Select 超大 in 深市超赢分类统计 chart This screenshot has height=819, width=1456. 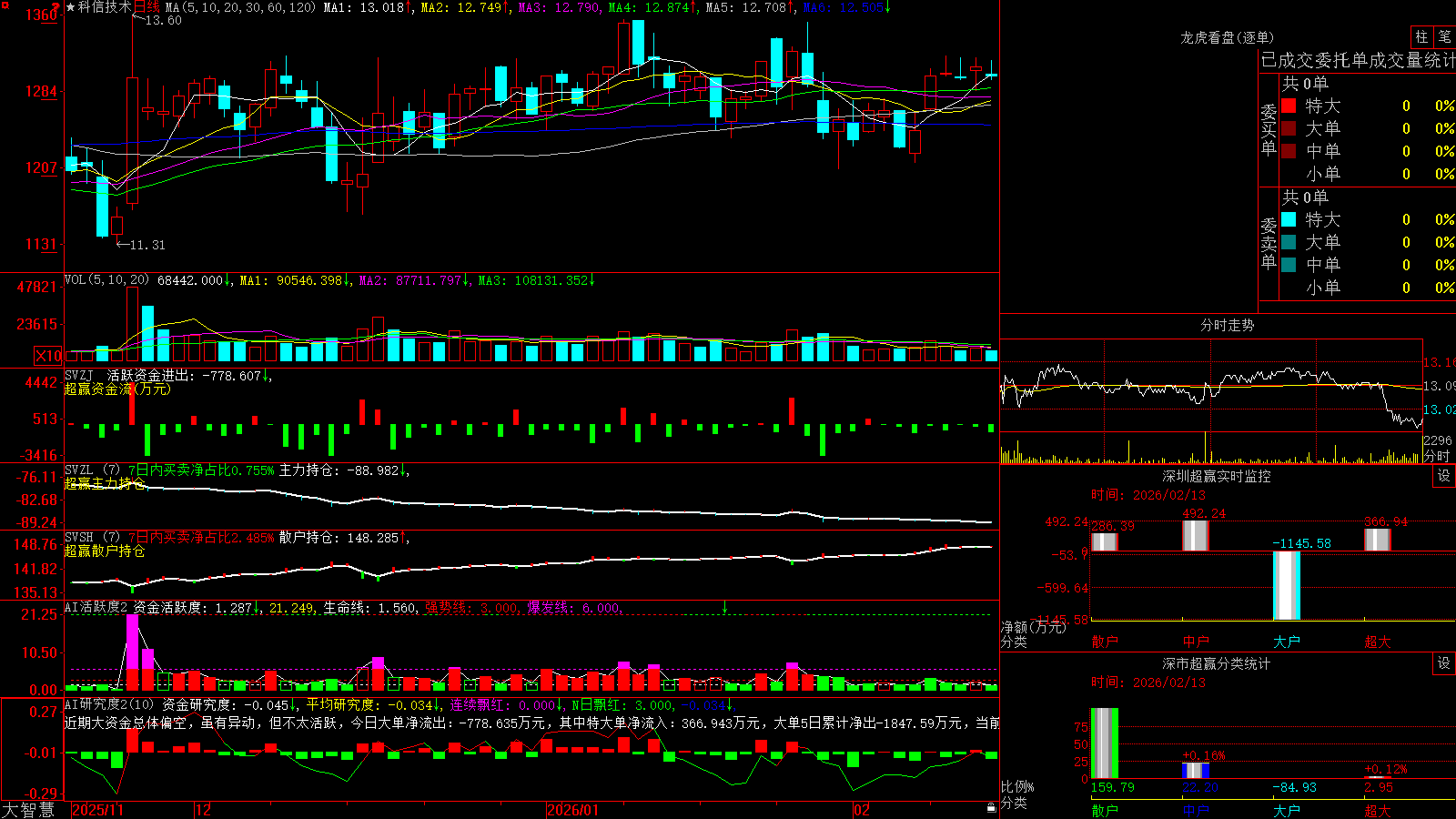pyautogui.click(x=1378, y=810)
